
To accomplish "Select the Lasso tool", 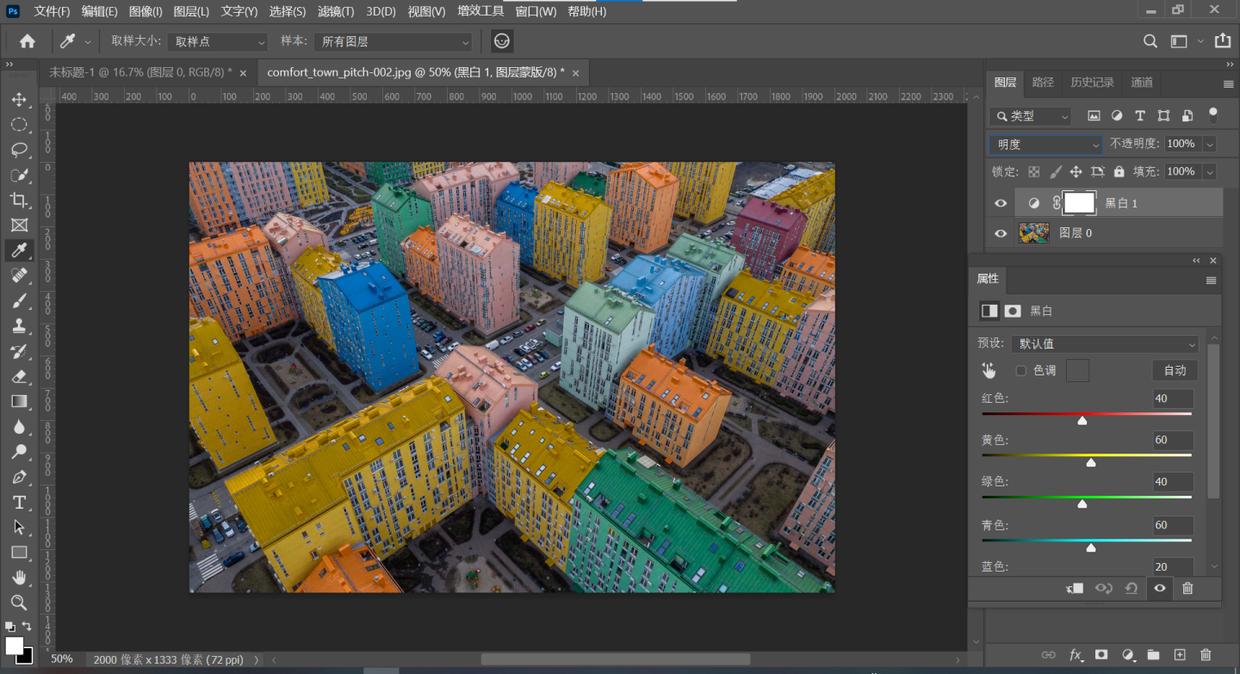I will [19, 150].
